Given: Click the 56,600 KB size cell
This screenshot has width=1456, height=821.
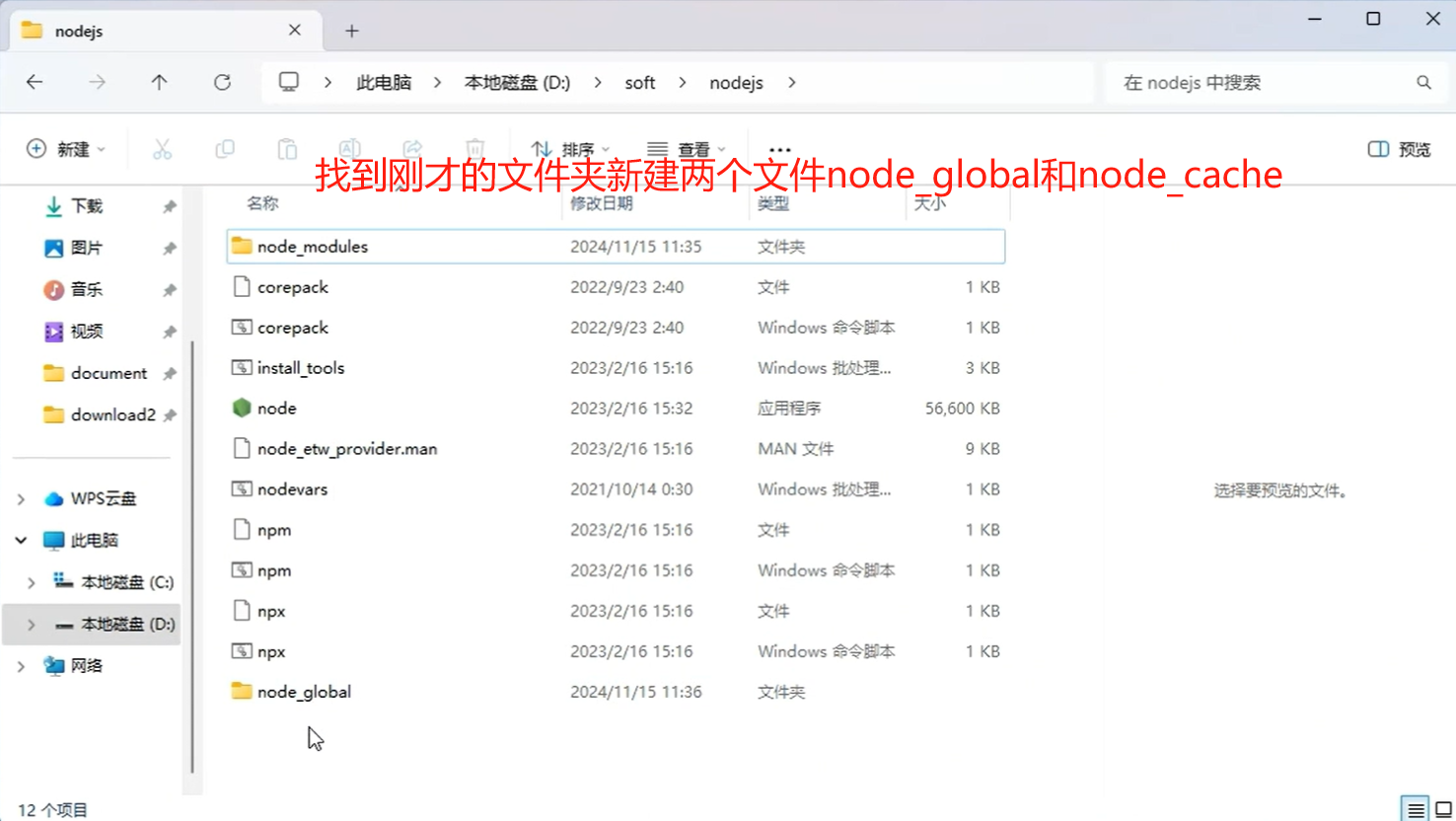Looking at the screenshot, I should (962, 409).
